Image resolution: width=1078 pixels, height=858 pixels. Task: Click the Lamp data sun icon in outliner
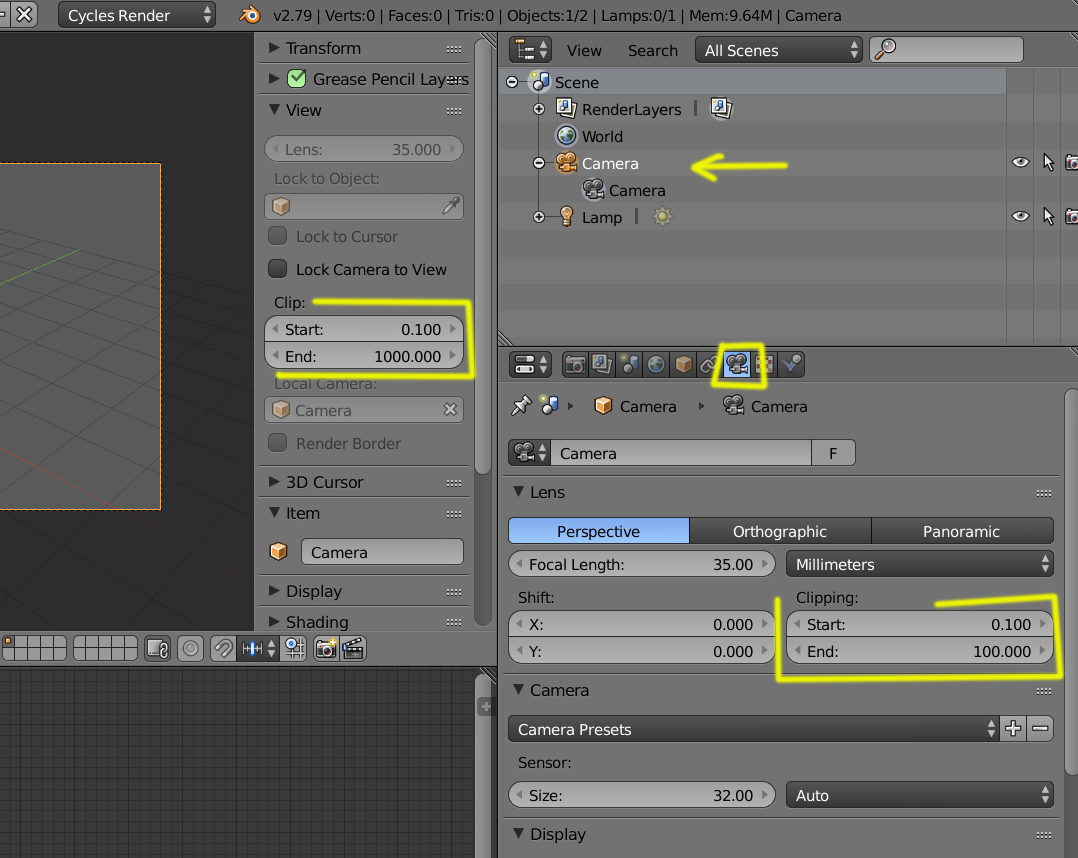point(662,217)
